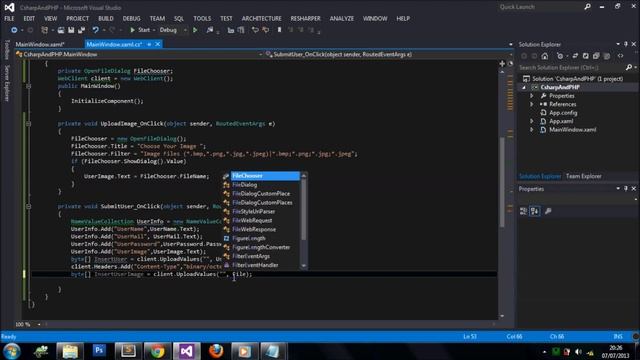Switch to the Team Explorer tab
This screenshot has height=360, width=640.
(x=584, y=176)
